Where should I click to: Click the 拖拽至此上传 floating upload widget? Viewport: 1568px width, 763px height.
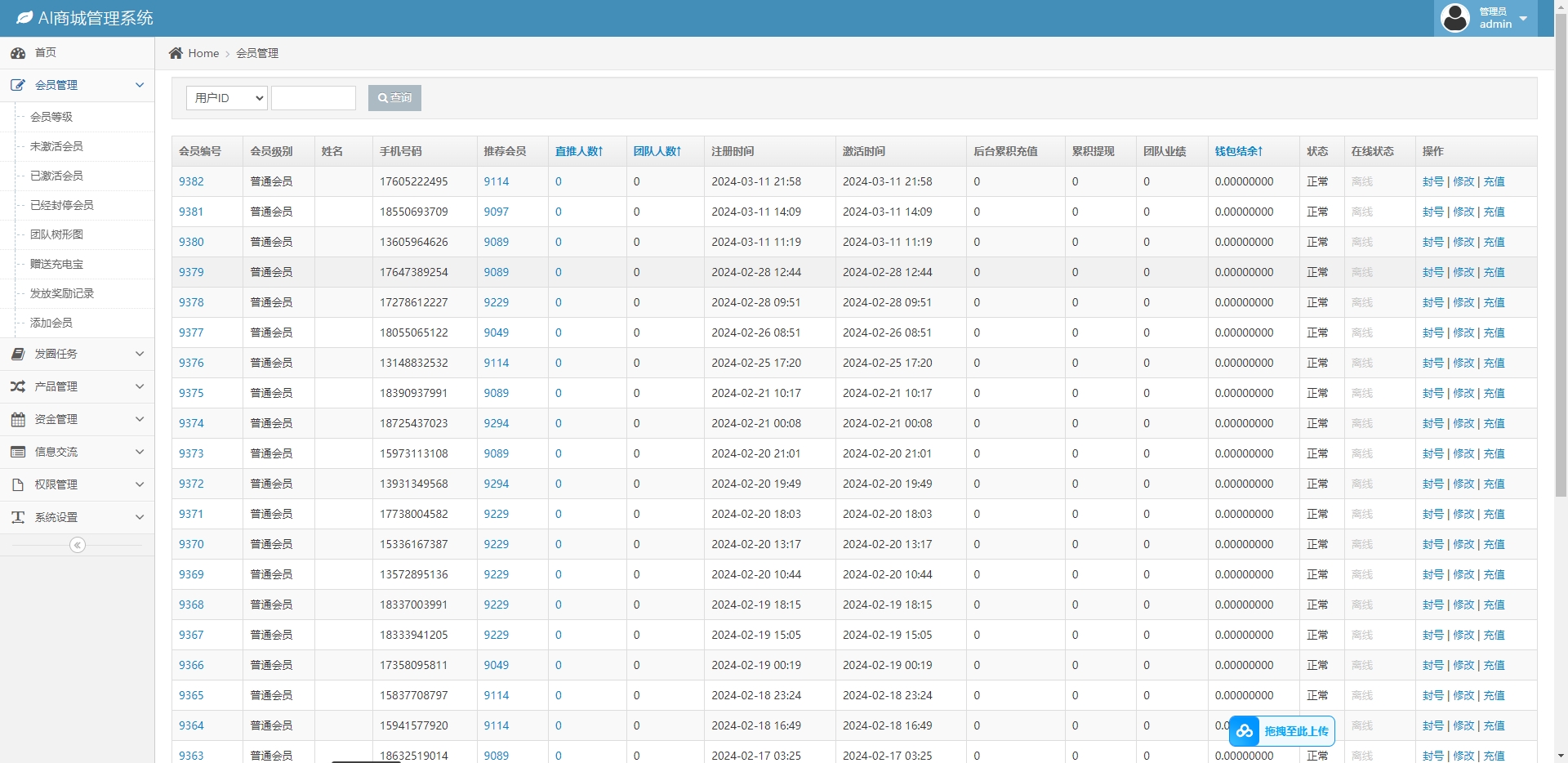1281,731
